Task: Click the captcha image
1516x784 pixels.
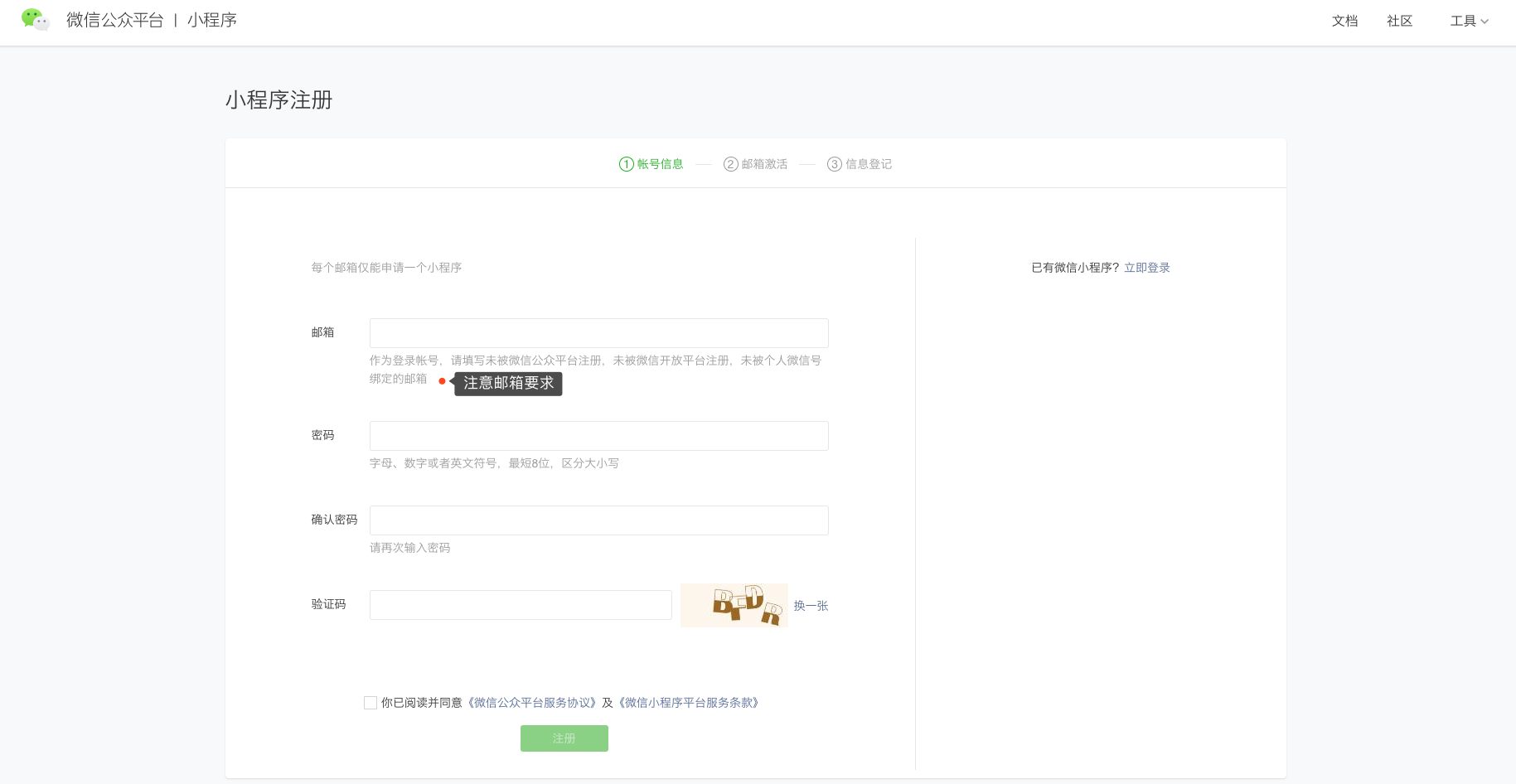Action: [x=734, y=605]
